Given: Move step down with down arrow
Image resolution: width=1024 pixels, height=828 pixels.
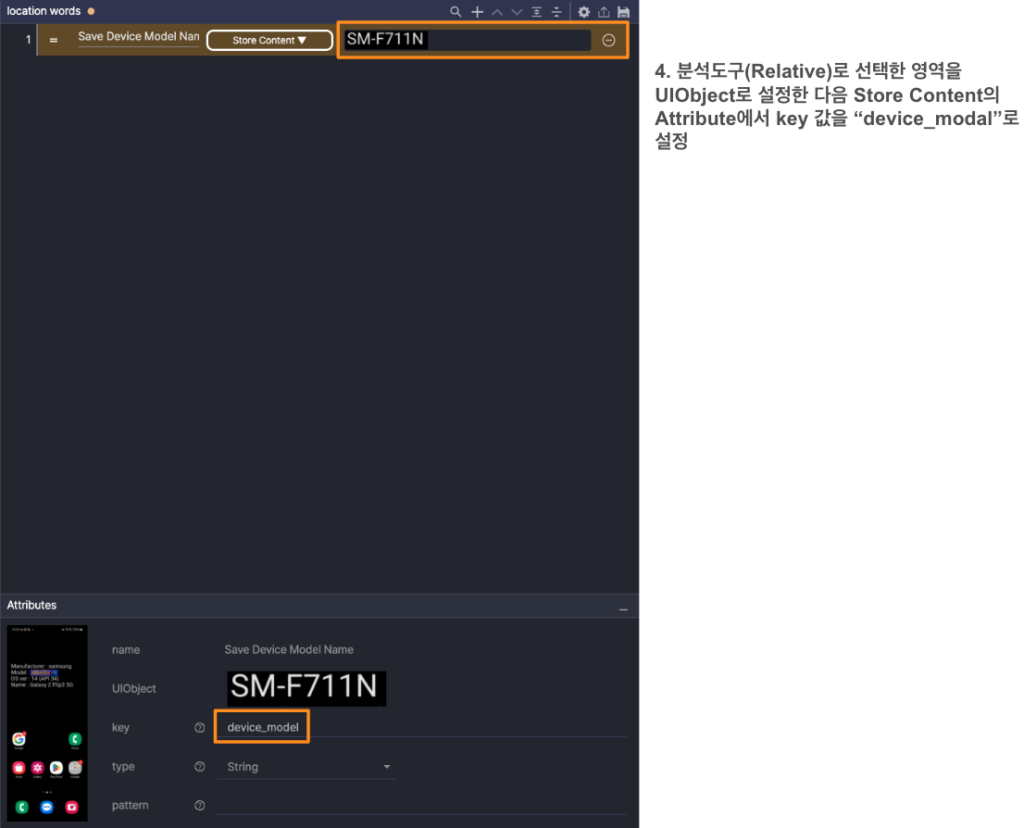Looking at the screenshot, I should (517, 12).
